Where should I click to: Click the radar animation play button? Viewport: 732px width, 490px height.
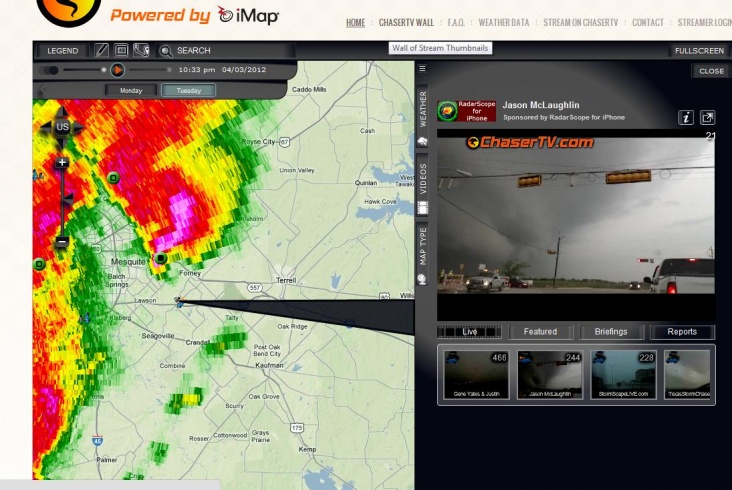pos(118,70)
